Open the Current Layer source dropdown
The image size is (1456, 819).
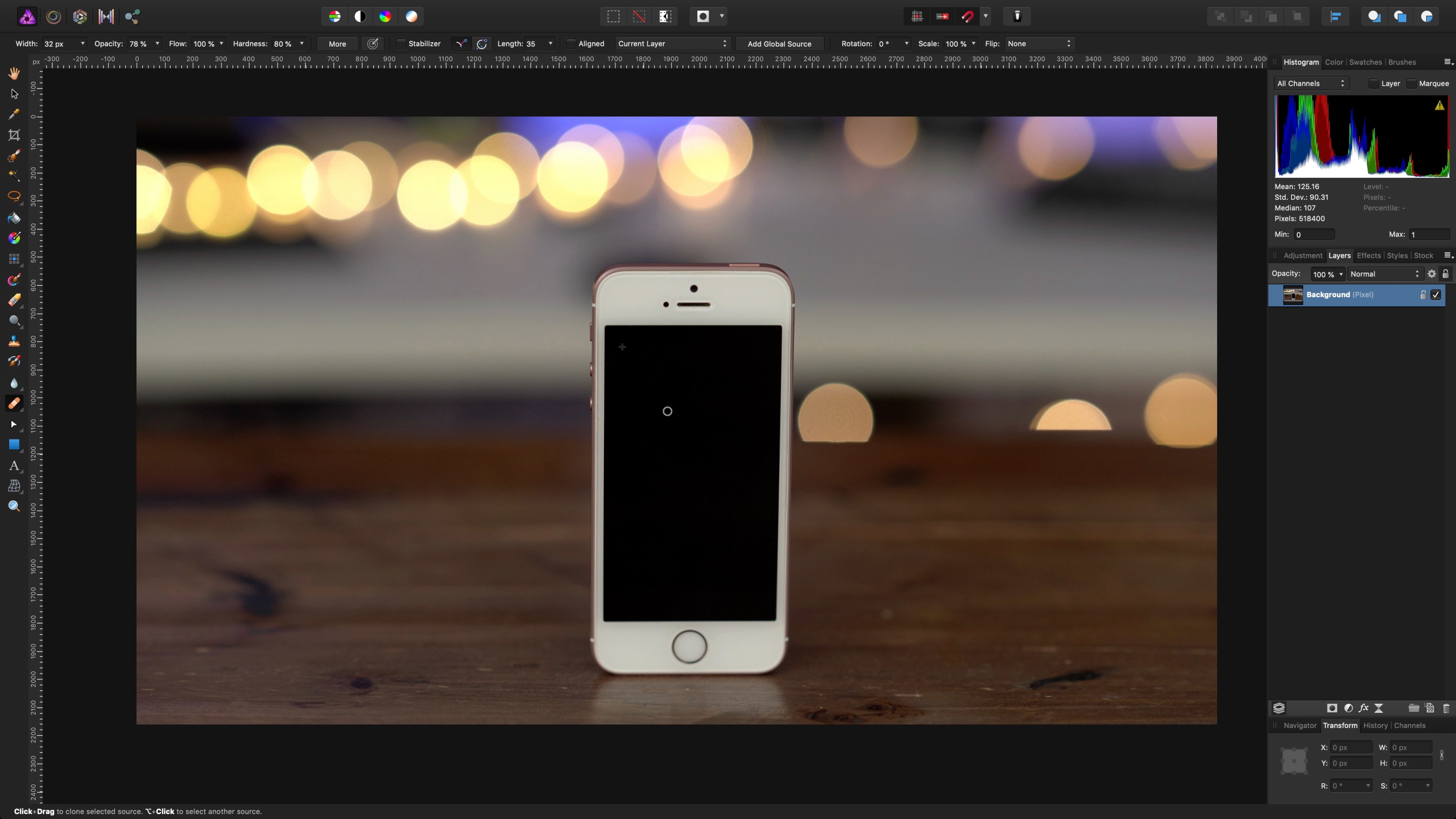pos(672,44)
